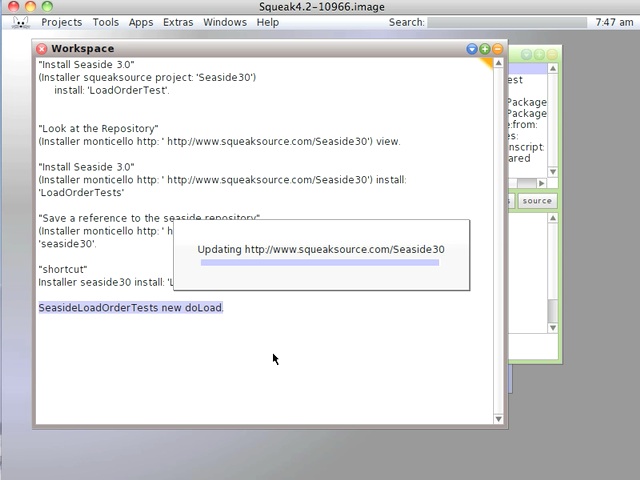
Task: Click the source button in green window
Action: click(537, 201)
